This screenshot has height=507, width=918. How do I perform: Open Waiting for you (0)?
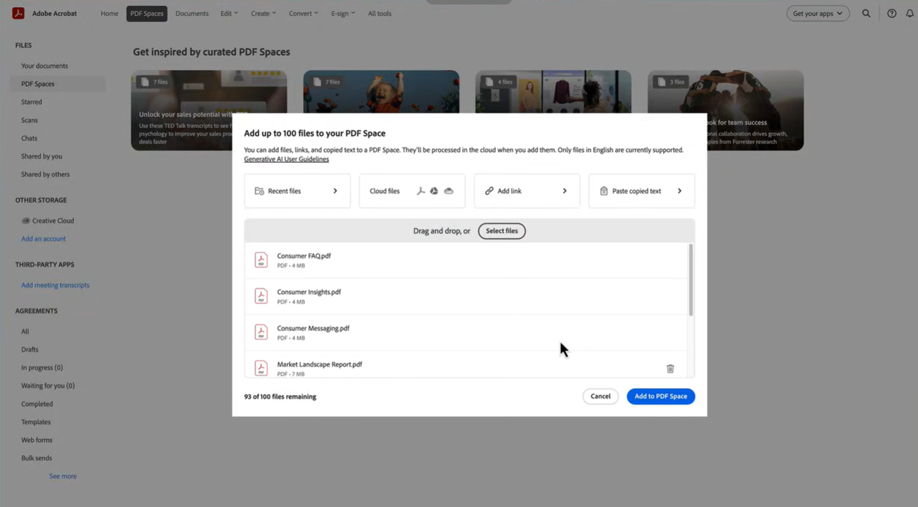(x=48, y=386)
